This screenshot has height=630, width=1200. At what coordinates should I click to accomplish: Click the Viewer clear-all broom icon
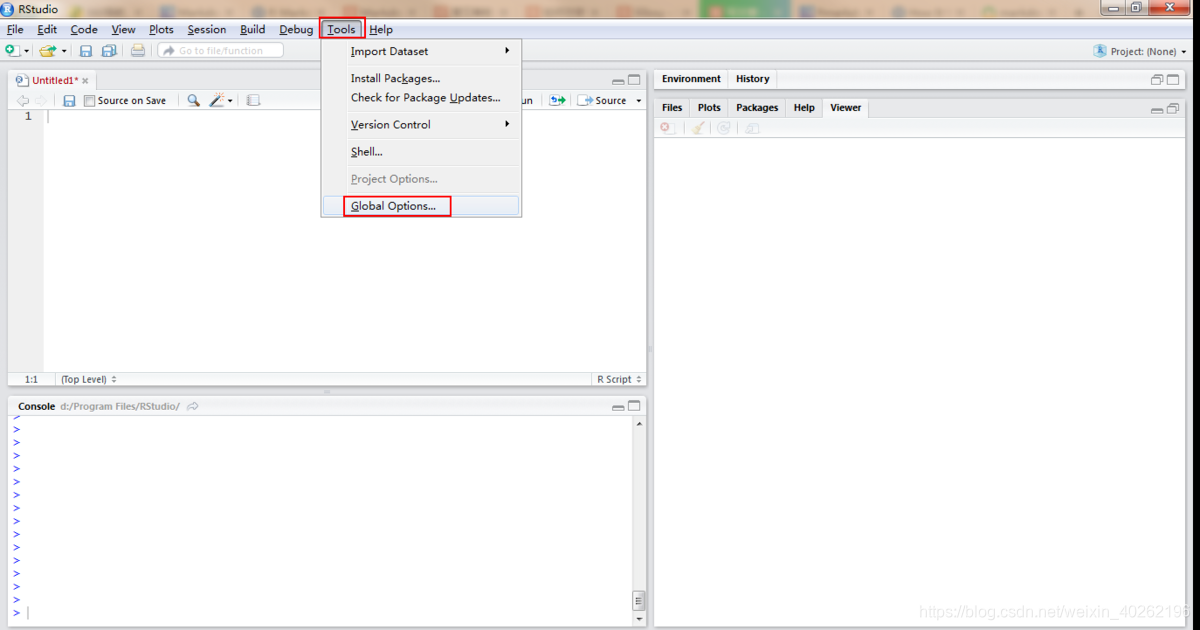click(699, 129)
